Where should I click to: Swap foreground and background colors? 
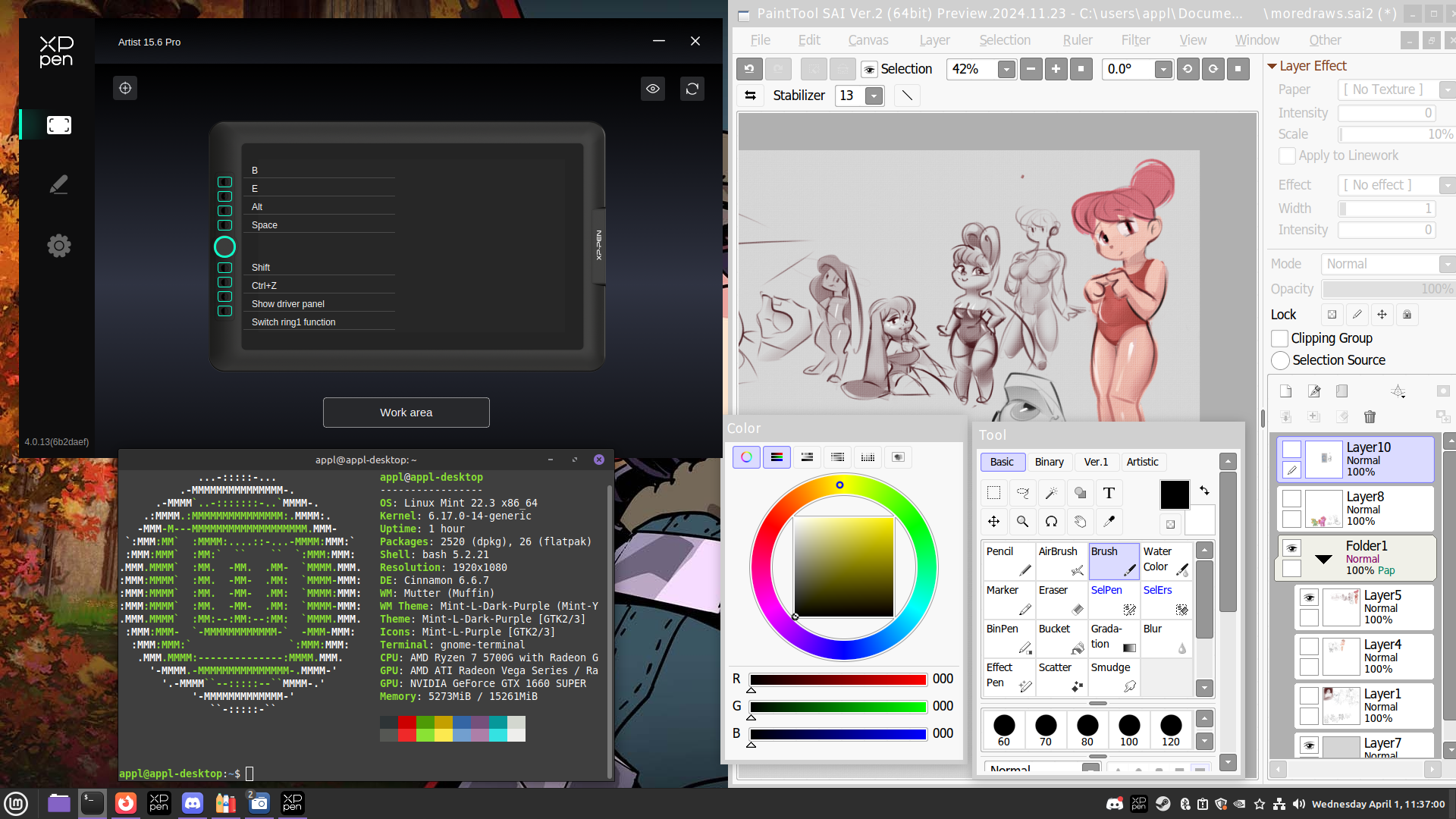[x=1204, y=491]
